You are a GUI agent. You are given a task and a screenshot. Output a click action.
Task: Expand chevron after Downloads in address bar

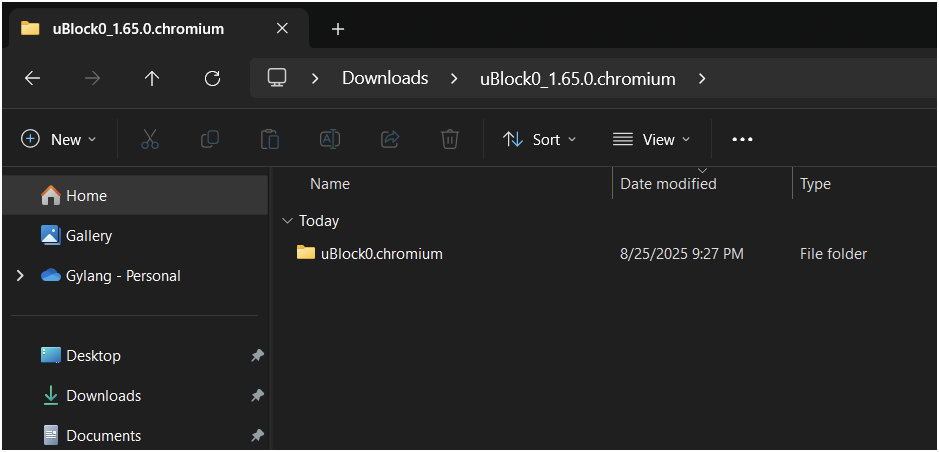[x=454, y=78]
